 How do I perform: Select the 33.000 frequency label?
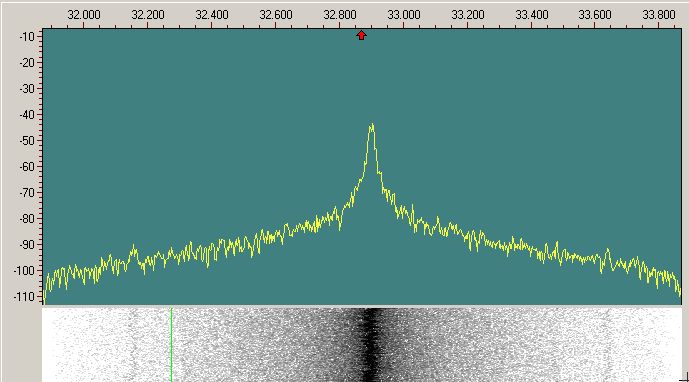403,15
